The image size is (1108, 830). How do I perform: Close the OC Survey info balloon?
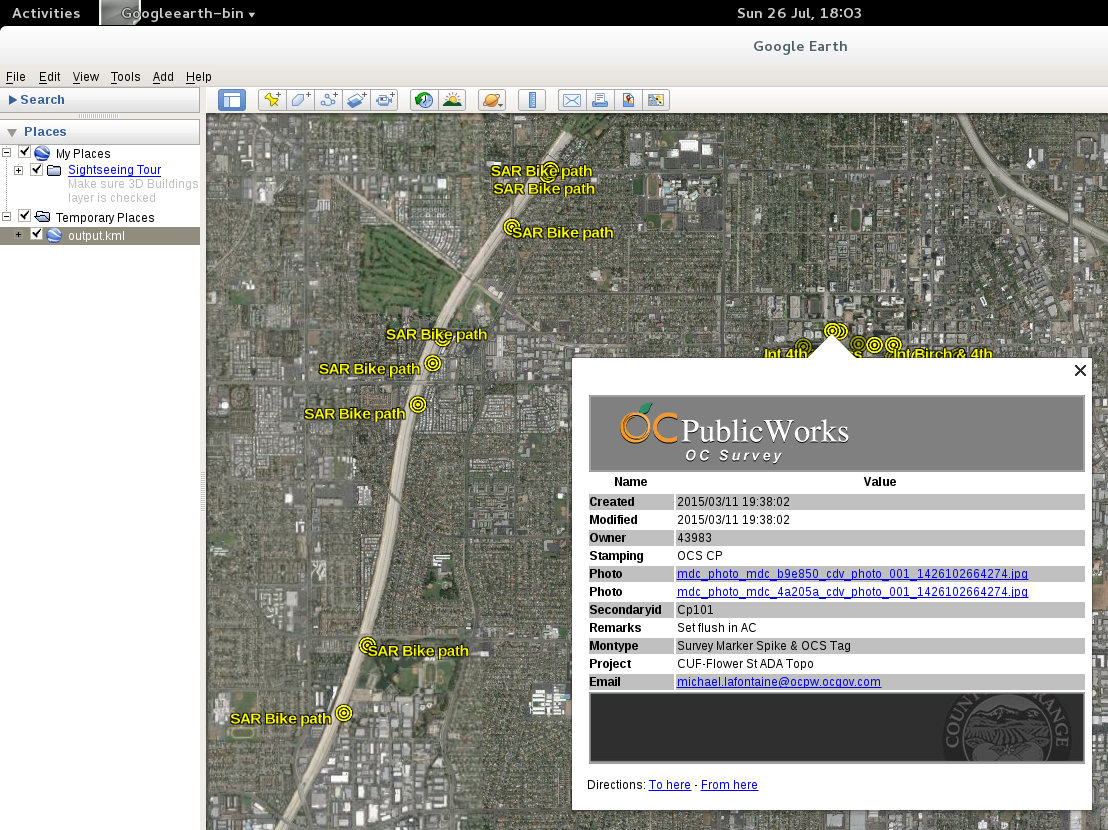[x=1080, y=371]
